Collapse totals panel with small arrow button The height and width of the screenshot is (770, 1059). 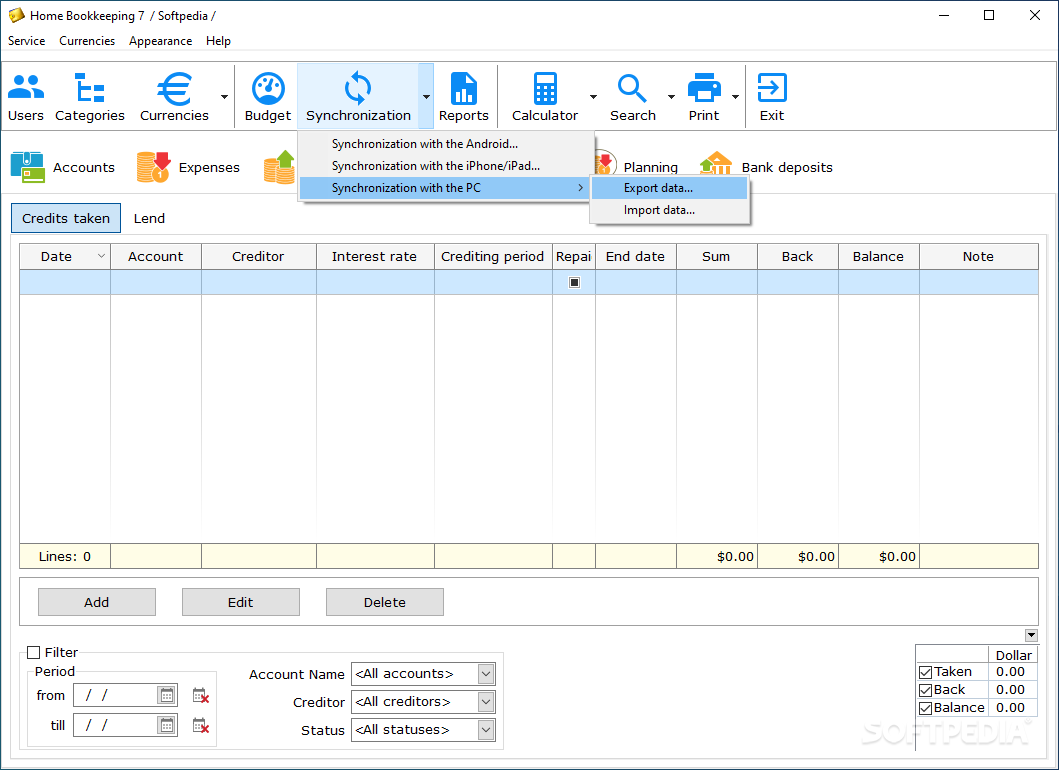coord(1031,635)
